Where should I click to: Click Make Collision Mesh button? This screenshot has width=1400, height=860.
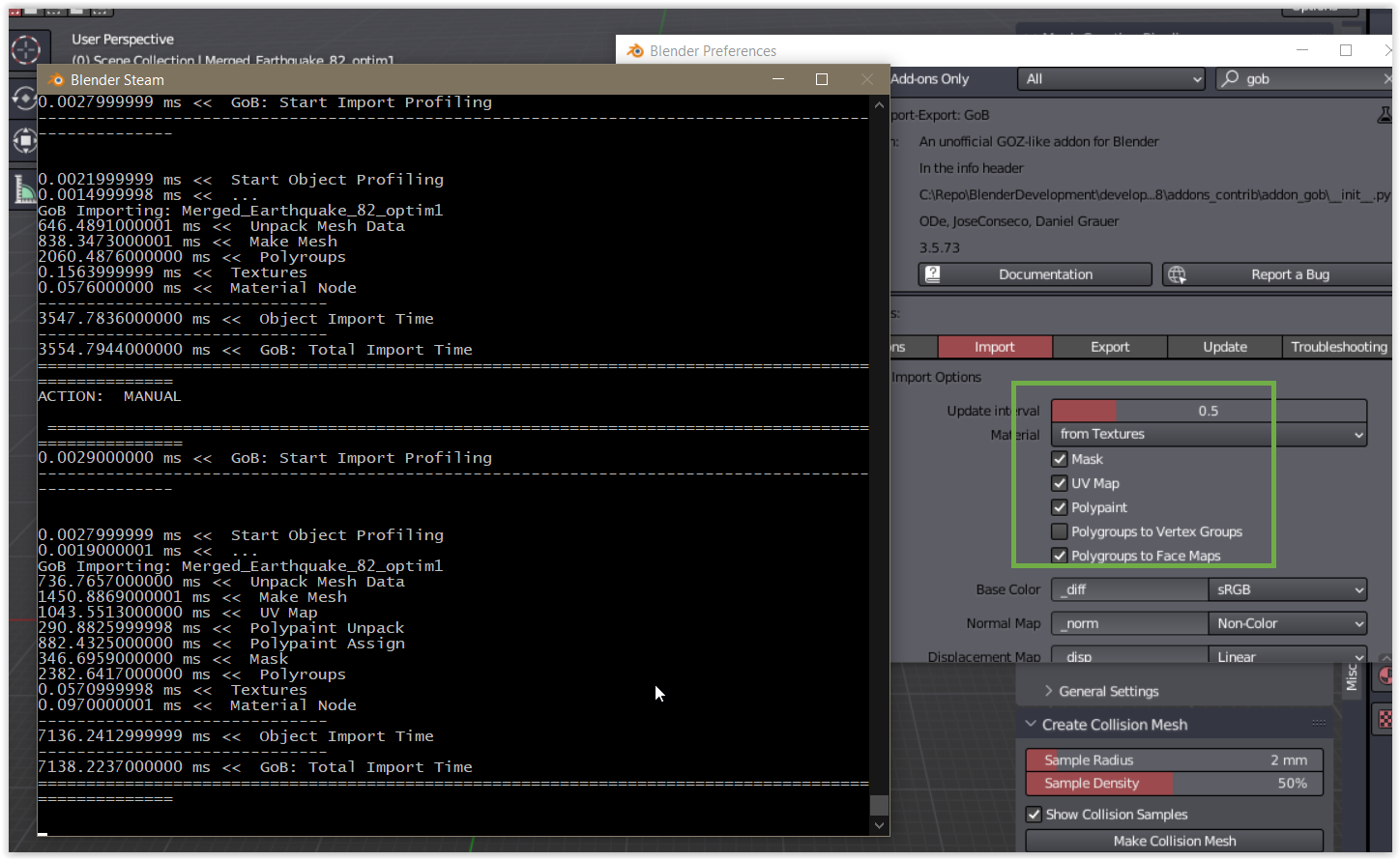click(x=1175, y=841)
